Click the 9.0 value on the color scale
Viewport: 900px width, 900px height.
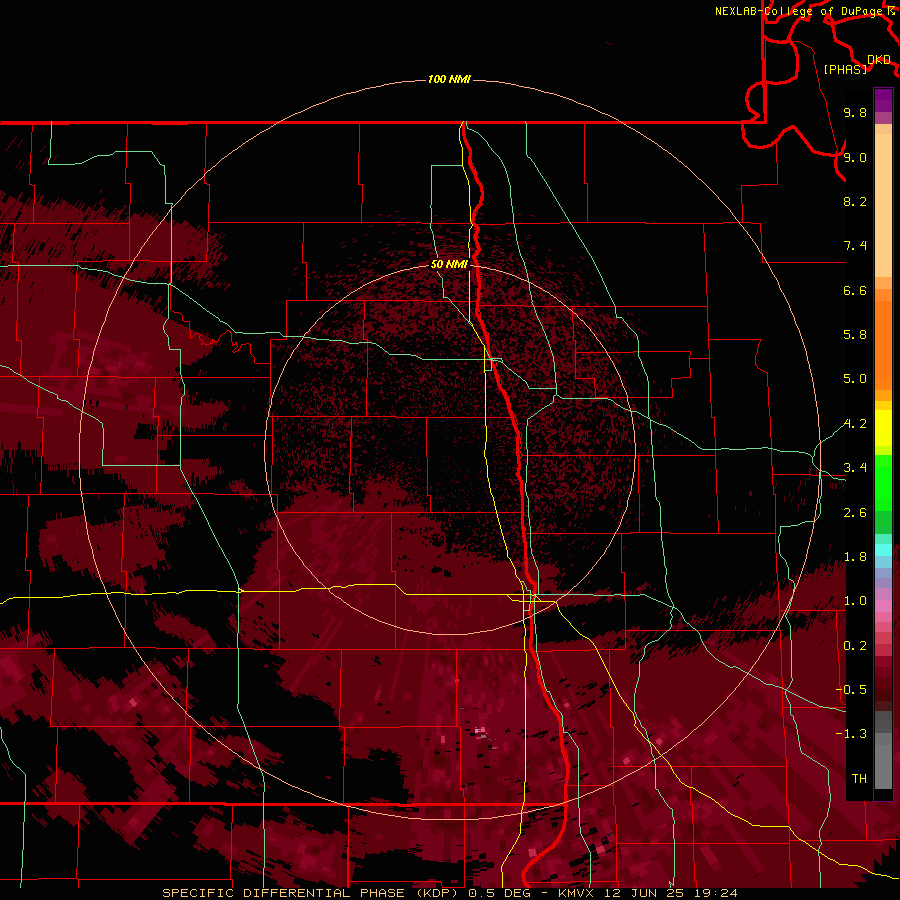(x=855, y=157)
